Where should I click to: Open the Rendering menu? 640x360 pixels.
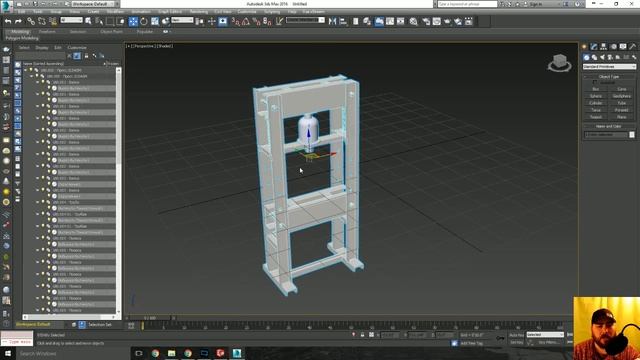click(x=198, y=12)
